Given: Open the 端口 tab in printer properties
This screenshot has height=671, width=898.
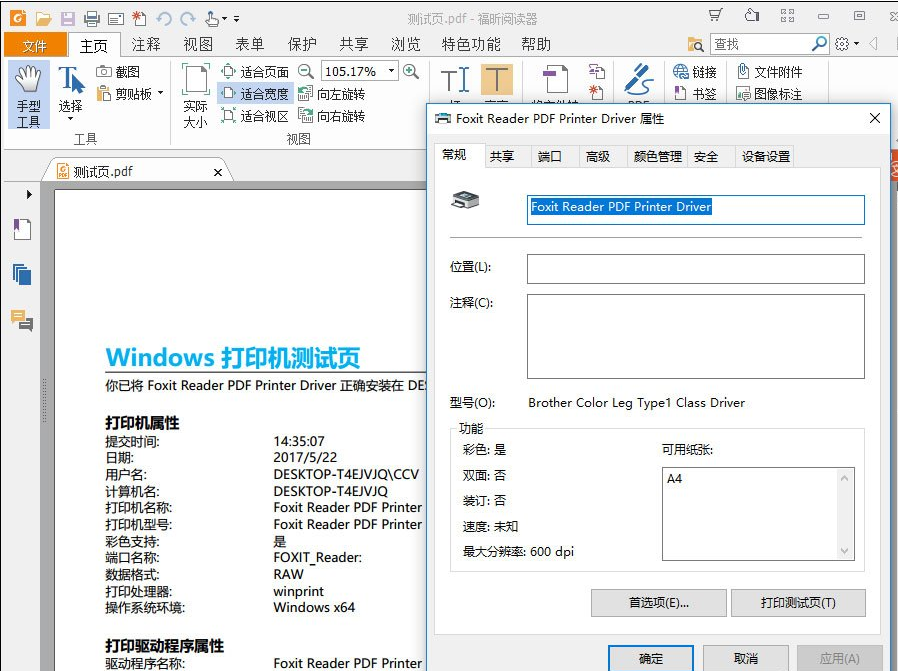Looking at the screenshot, I should coord(550,156).
